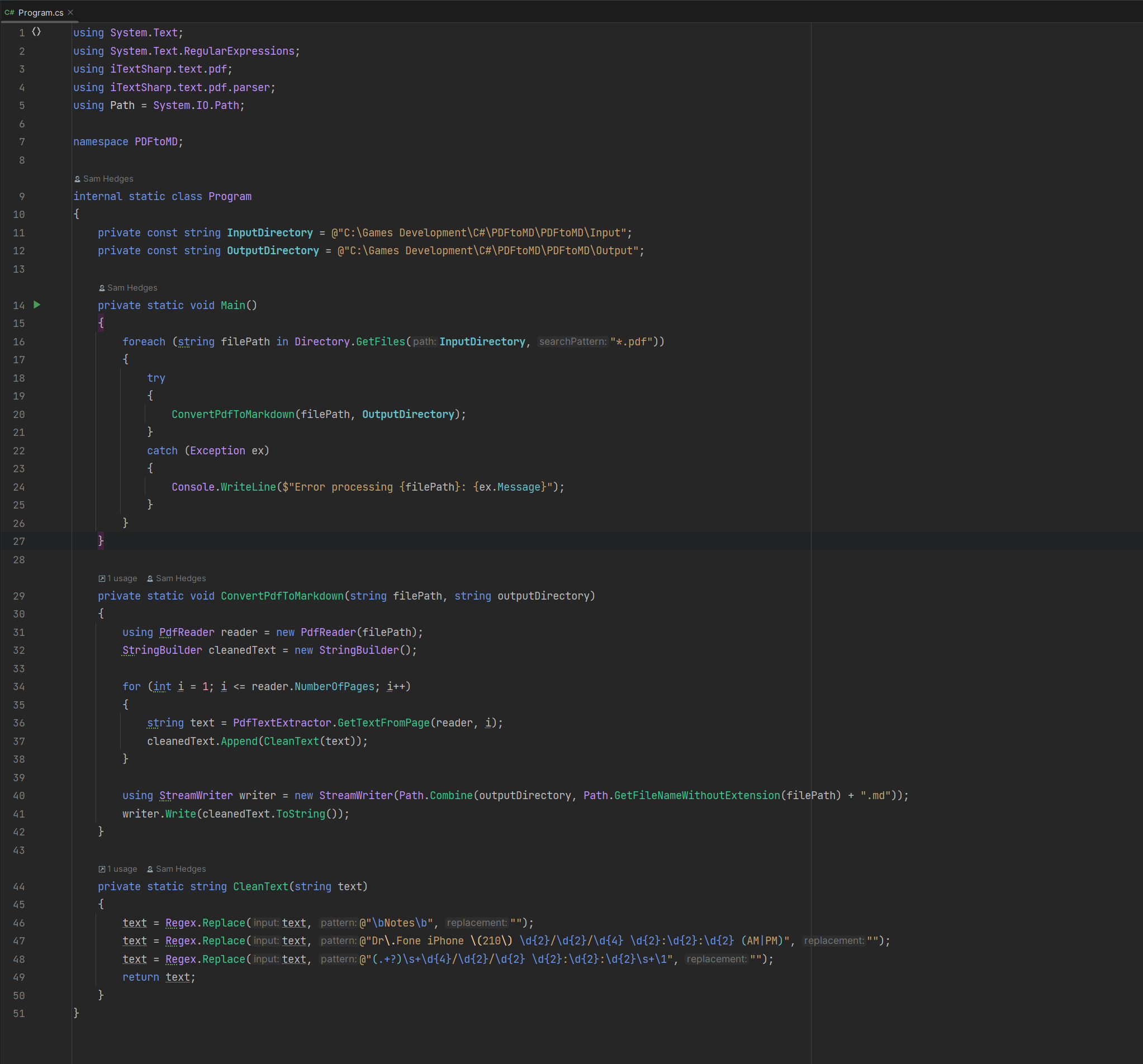Click the class name 'Program' in declaration

pos(230,197)
